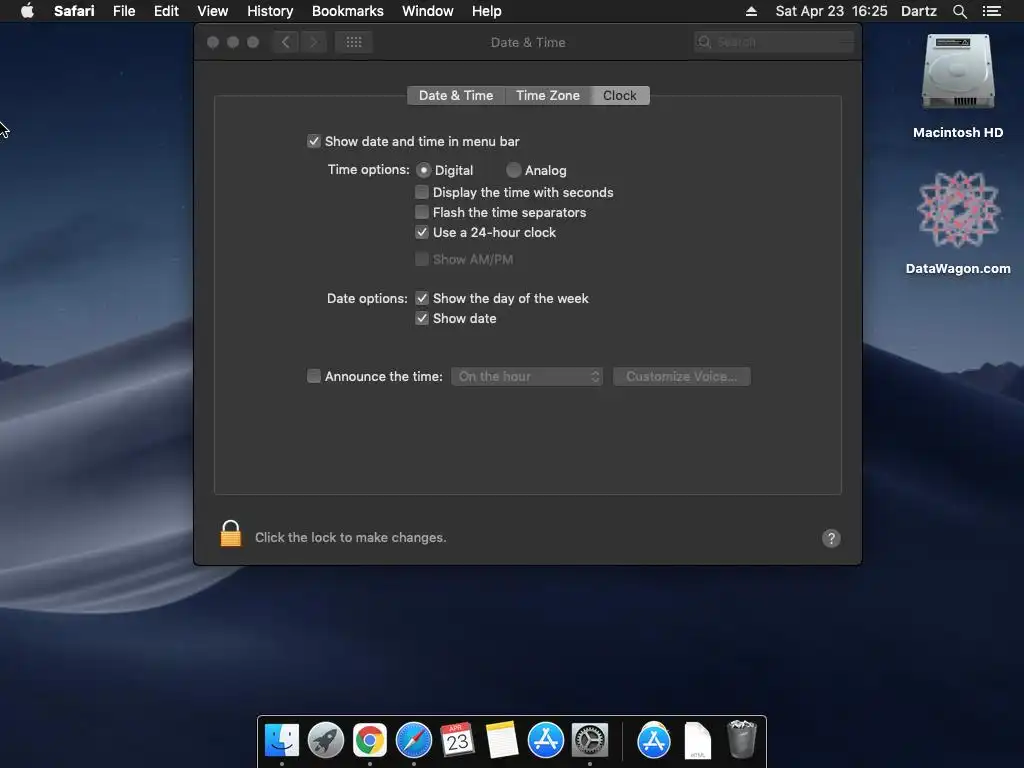Show all preferences grid icon
The width and height of the screenshot is (1024, 768).
[x=353, y=42]
